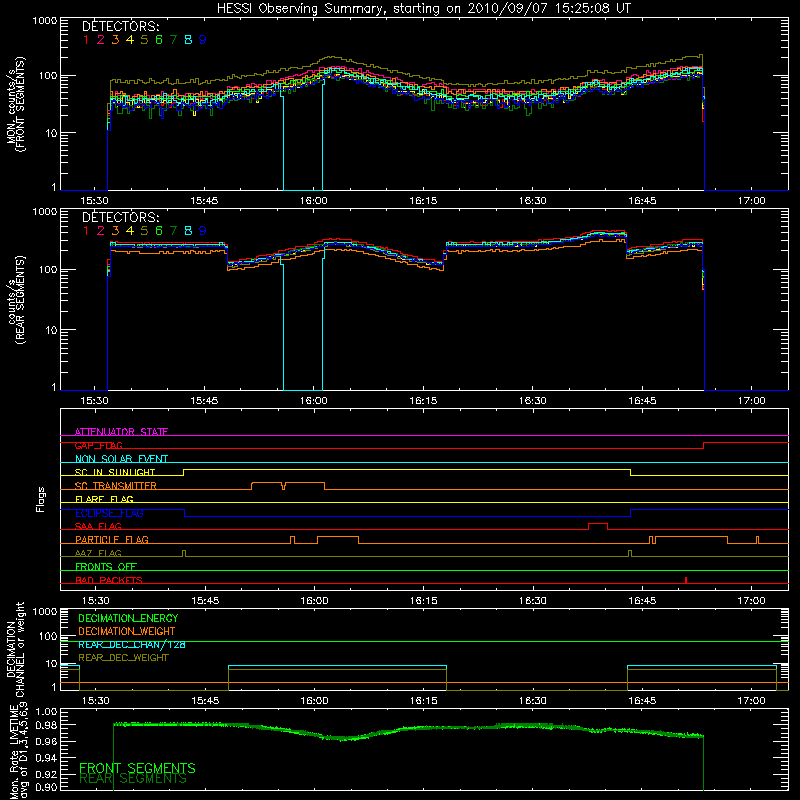
Task: Click the REAR_DEC_WEIGHT legend label
Action: click(x=123, y=658)
